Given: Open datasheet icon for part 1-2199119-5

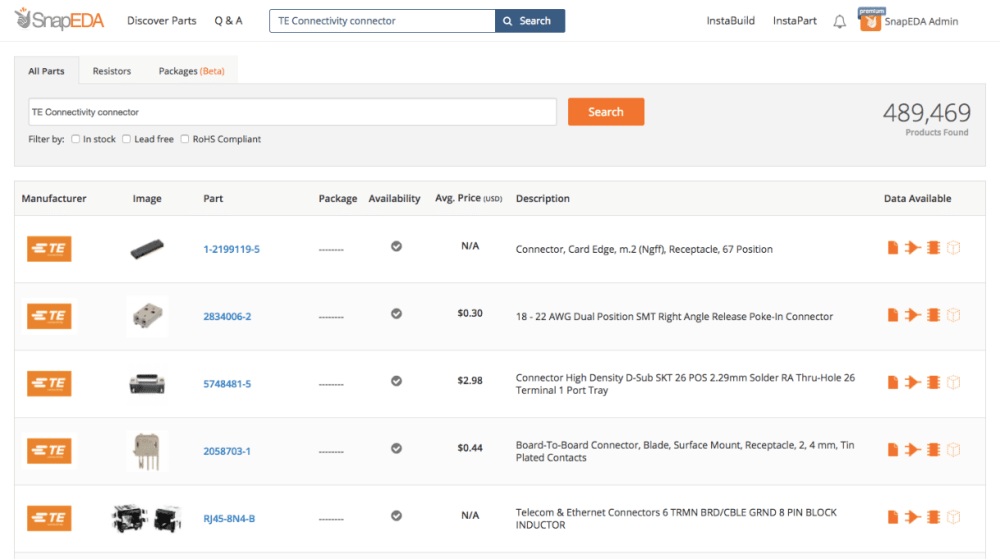Looking at the screenshot, I should coord(893,248).
